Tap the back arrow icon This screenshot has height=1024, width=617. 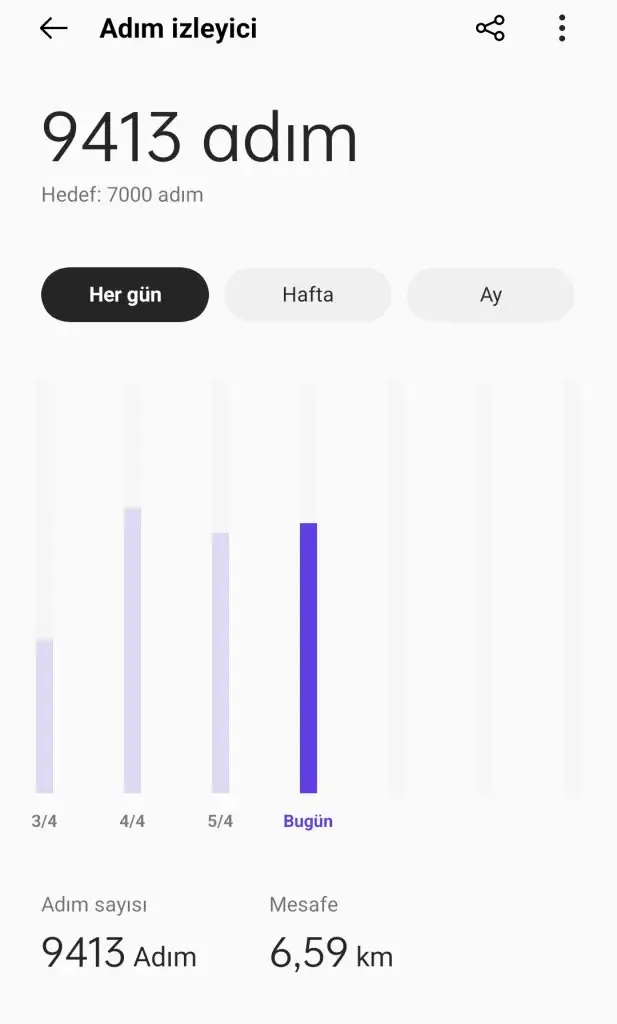[x=54, y=29]
